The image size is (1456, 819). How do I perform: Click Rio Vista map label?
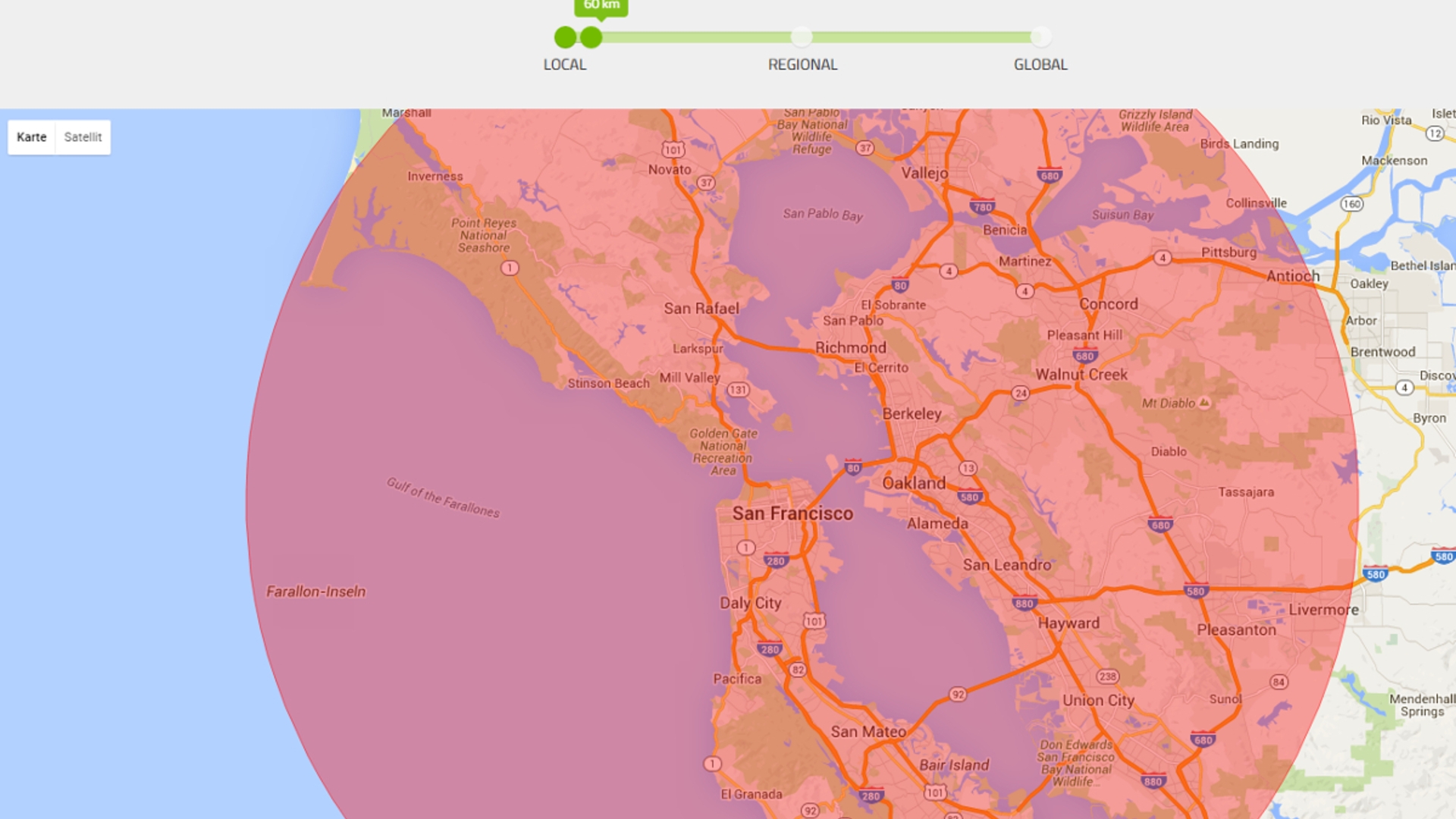1386,120
